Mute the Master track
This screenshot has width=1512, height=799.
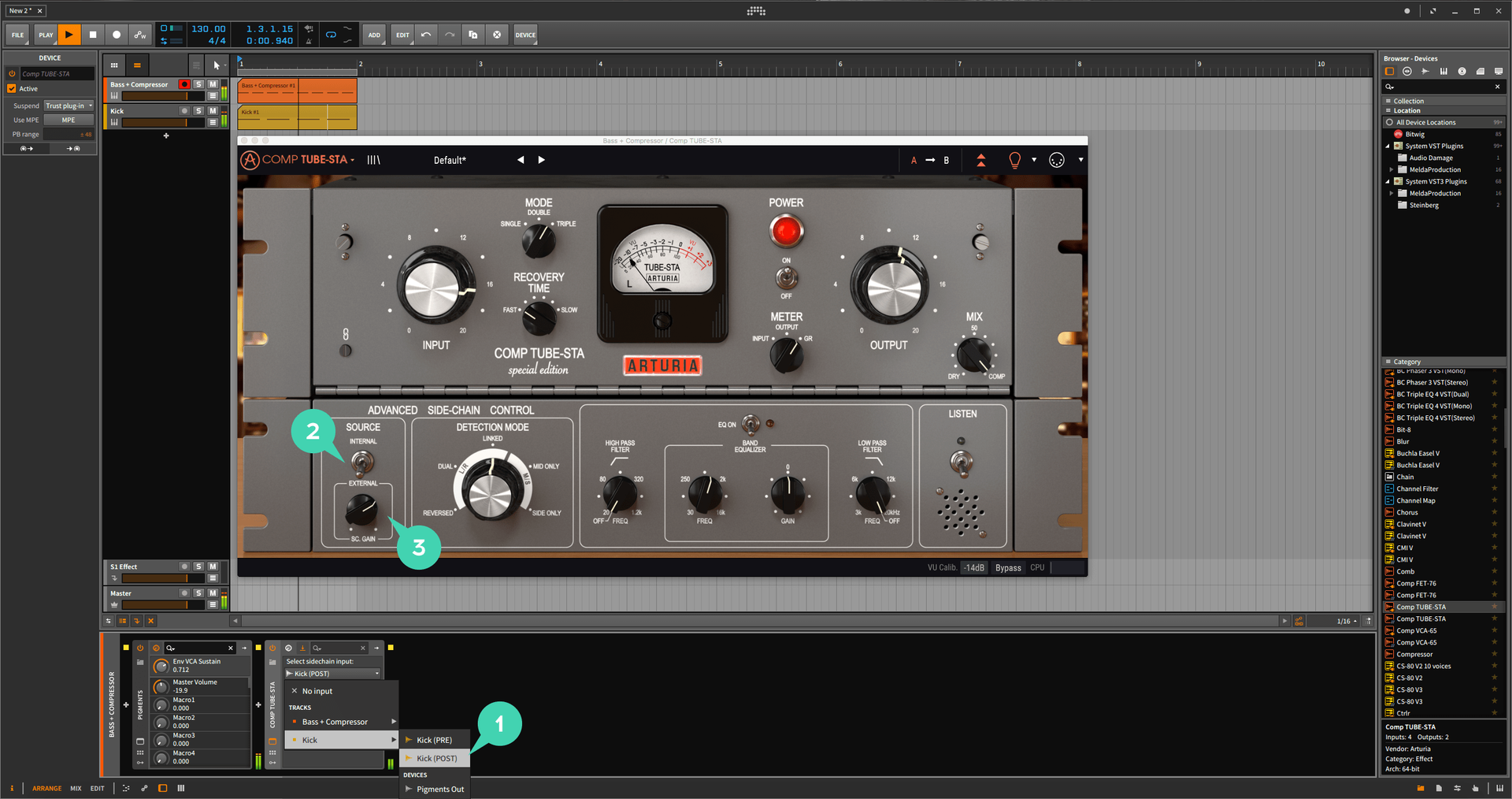(213, 593)
